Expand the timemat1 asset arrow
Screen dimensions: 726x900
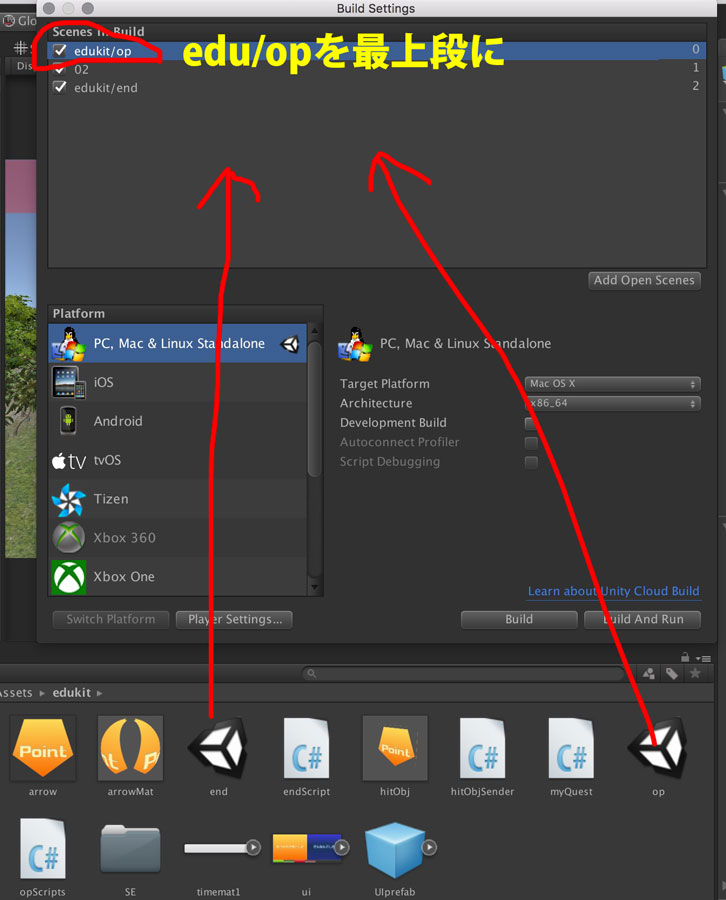point(253,847)
